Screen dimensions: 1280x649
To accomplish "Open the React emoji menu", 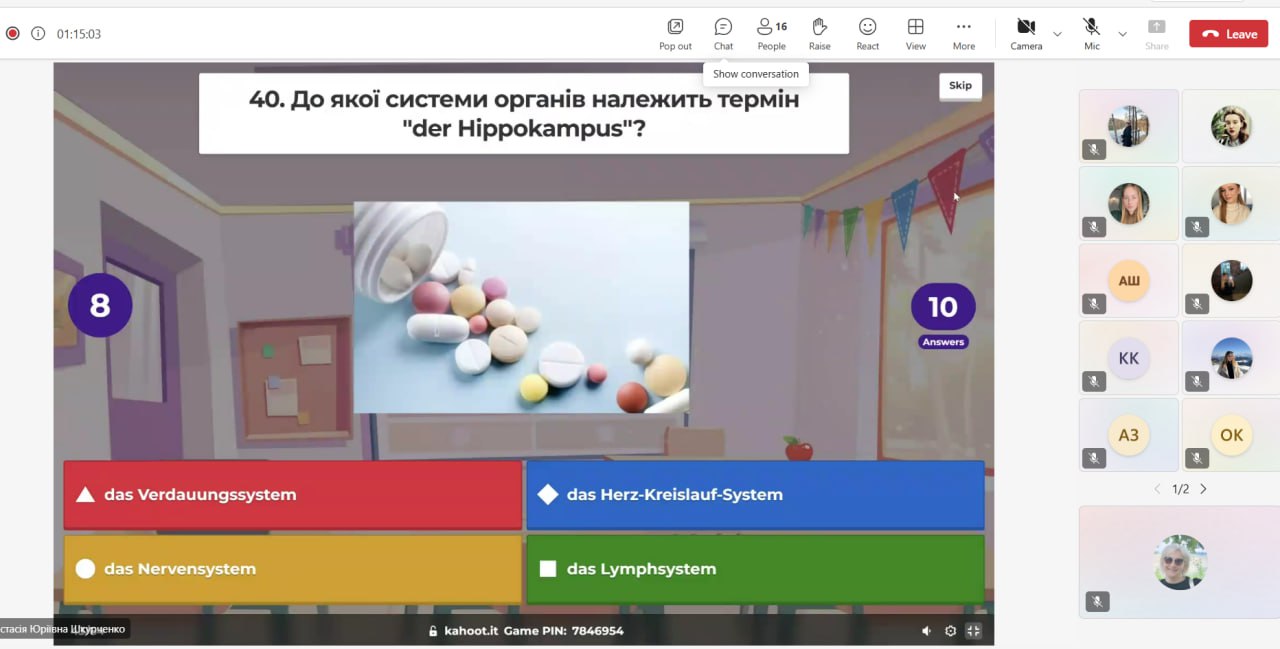I will point(867,34).
